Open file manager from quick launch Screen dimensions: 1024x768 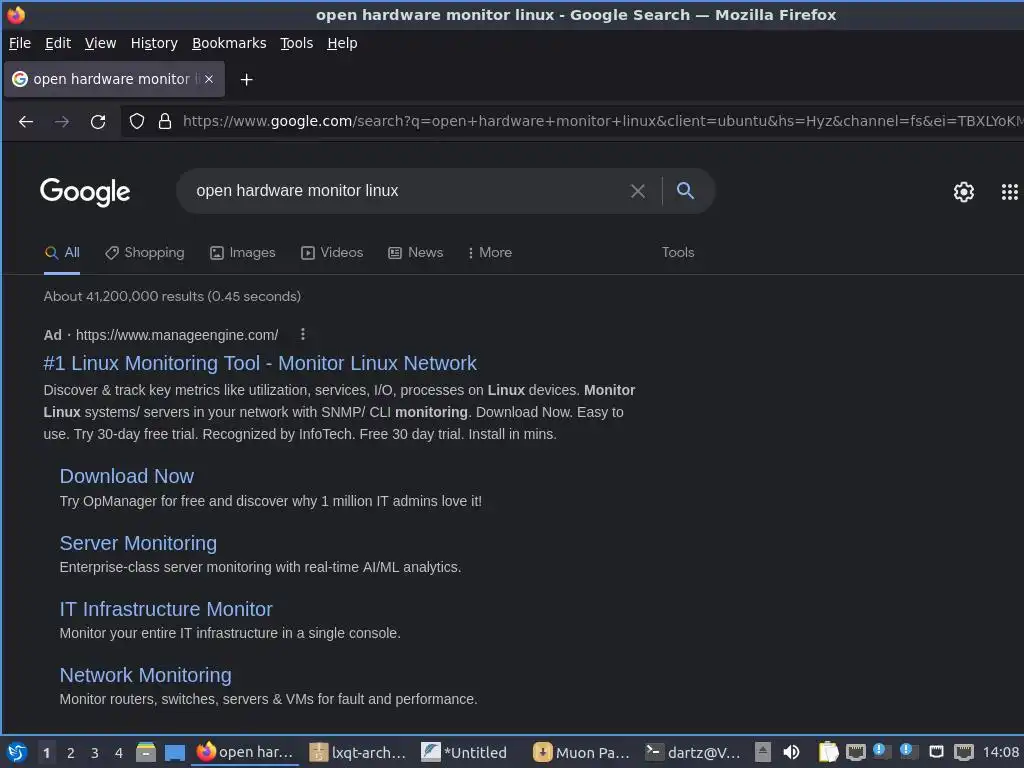[146, 752]
